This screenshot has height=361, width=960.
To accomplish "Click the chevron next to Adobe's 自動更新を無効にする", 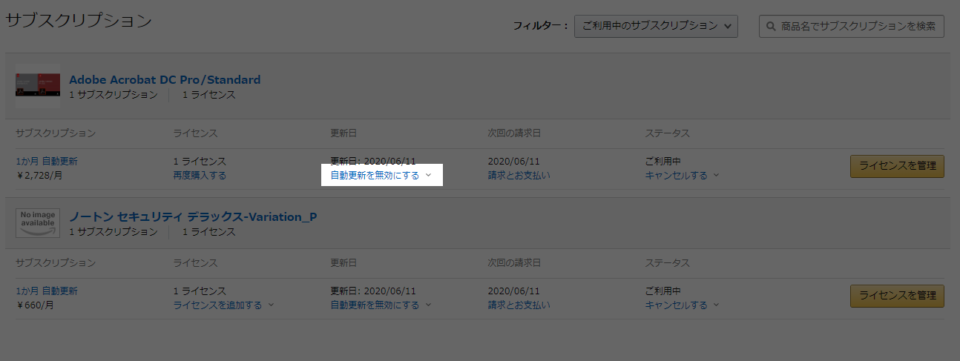I will tap(428, 176).
